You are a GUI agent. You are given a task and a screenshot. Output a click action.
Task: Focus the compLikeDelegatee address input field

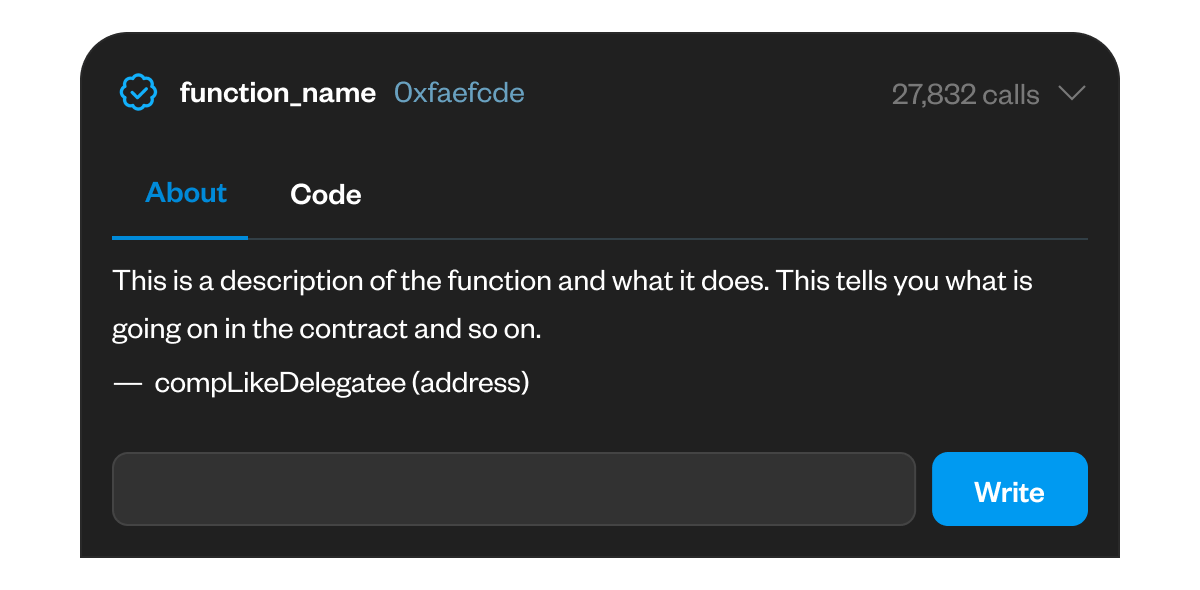click(x=513, y=489)
